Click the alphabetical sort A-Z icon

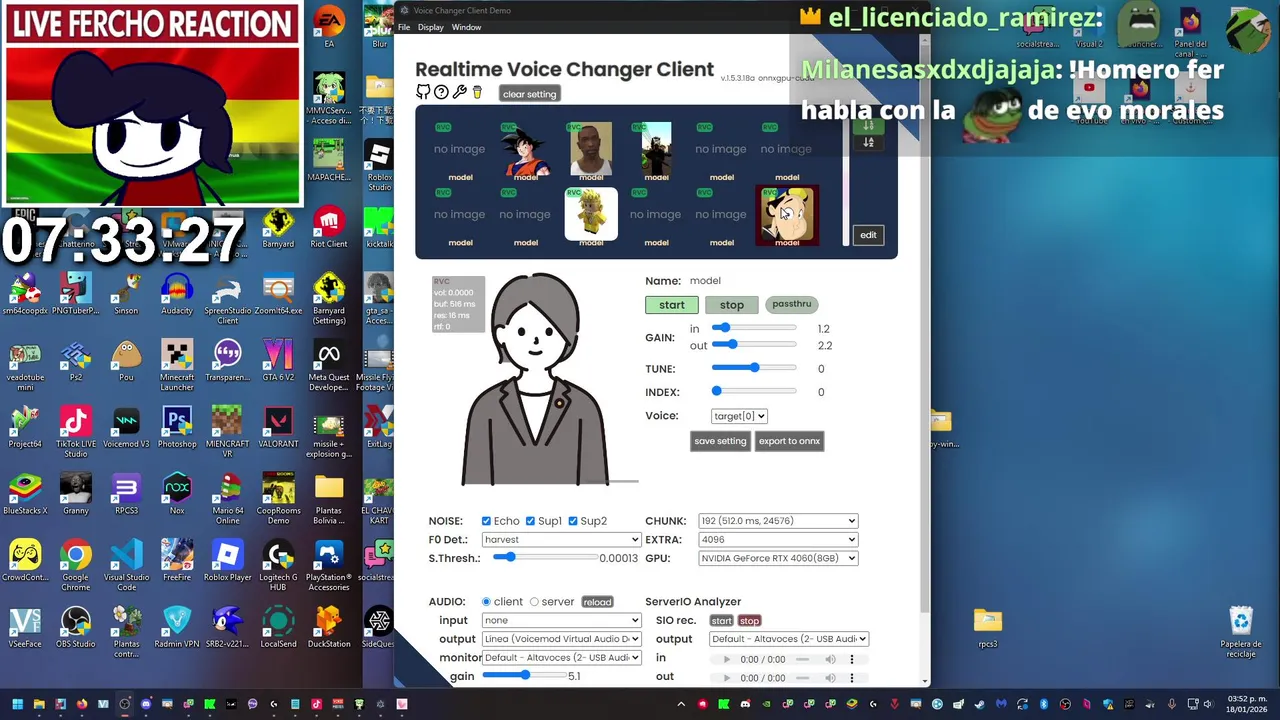pyautogui.click(x=868, y=143)
